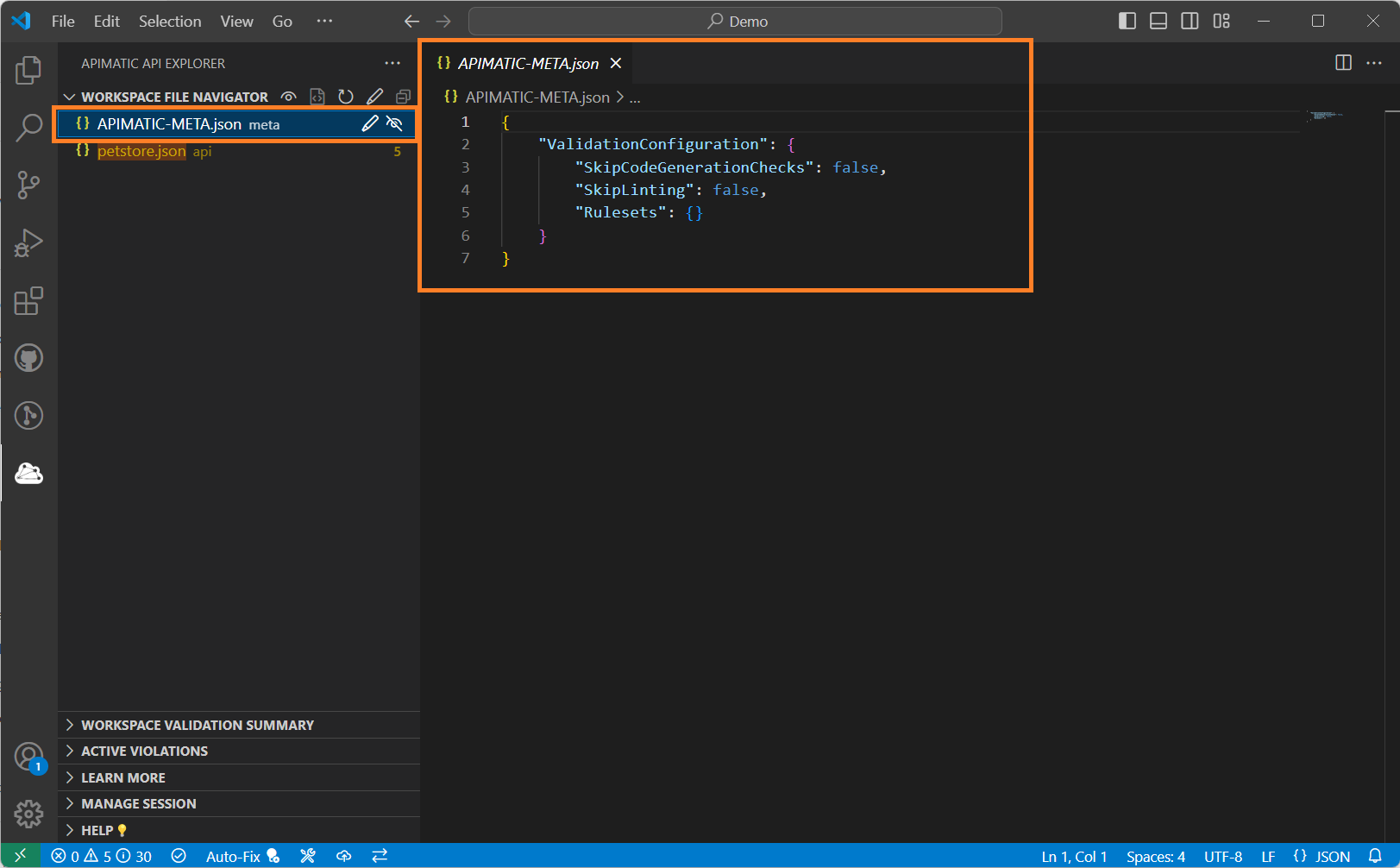Open the overflow menu in the menu bar
The width and height of the screenshot is (1400, 868).
[x=324, y=22]
